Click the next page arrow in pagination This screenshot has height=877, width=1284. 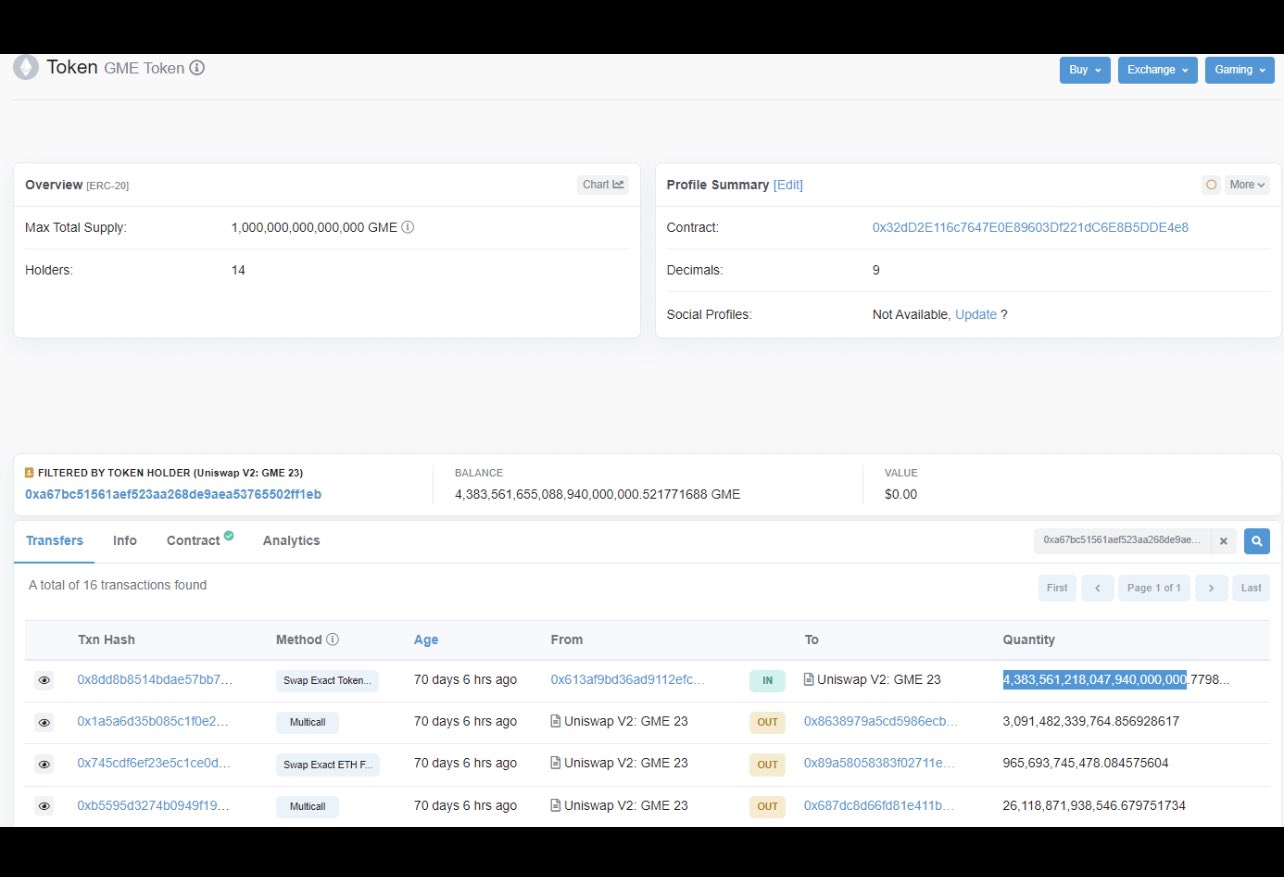pos(1211,588)
